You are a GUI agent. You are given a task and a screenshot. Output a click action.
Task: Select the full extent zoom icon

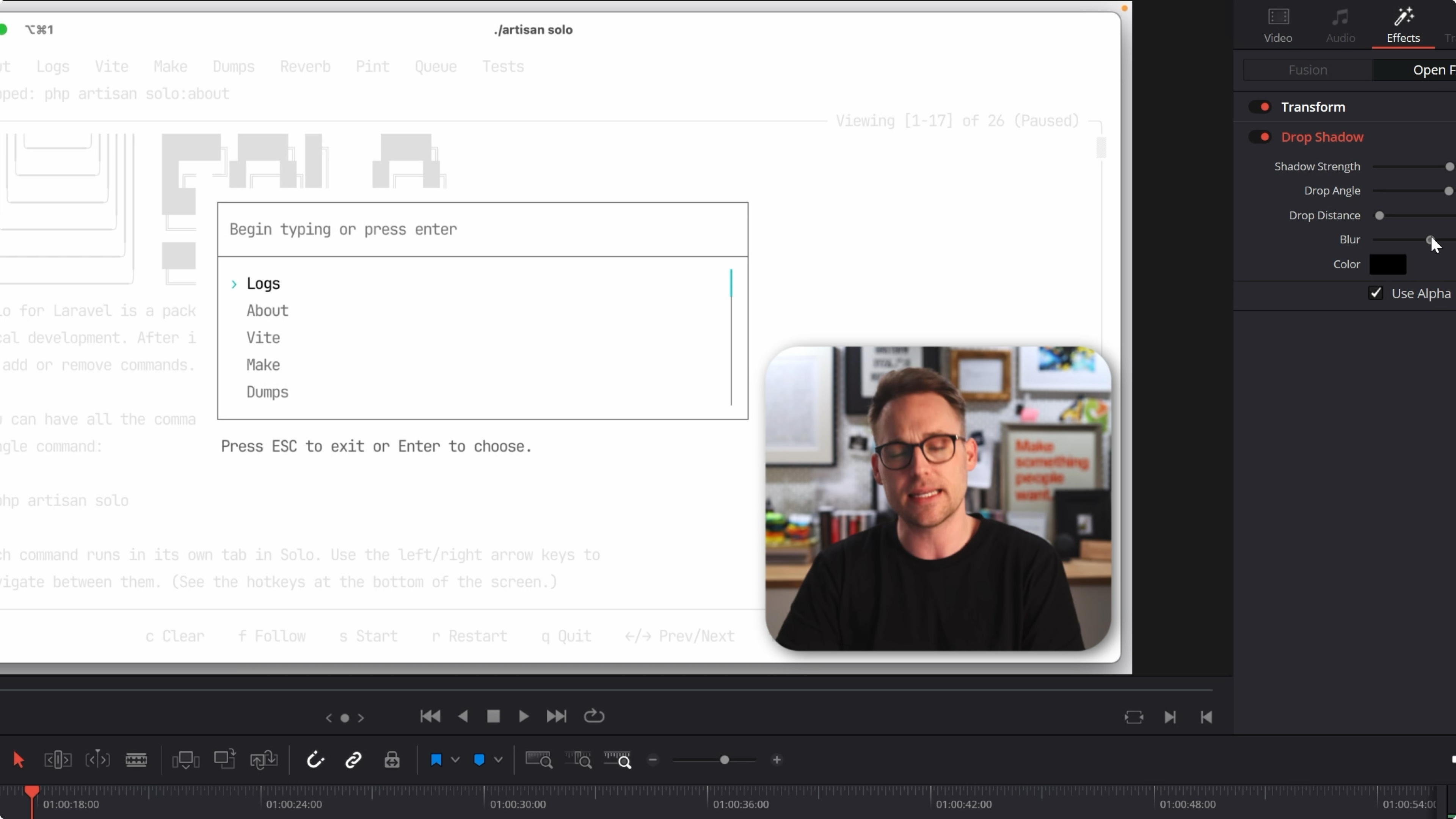click(539, 759)
